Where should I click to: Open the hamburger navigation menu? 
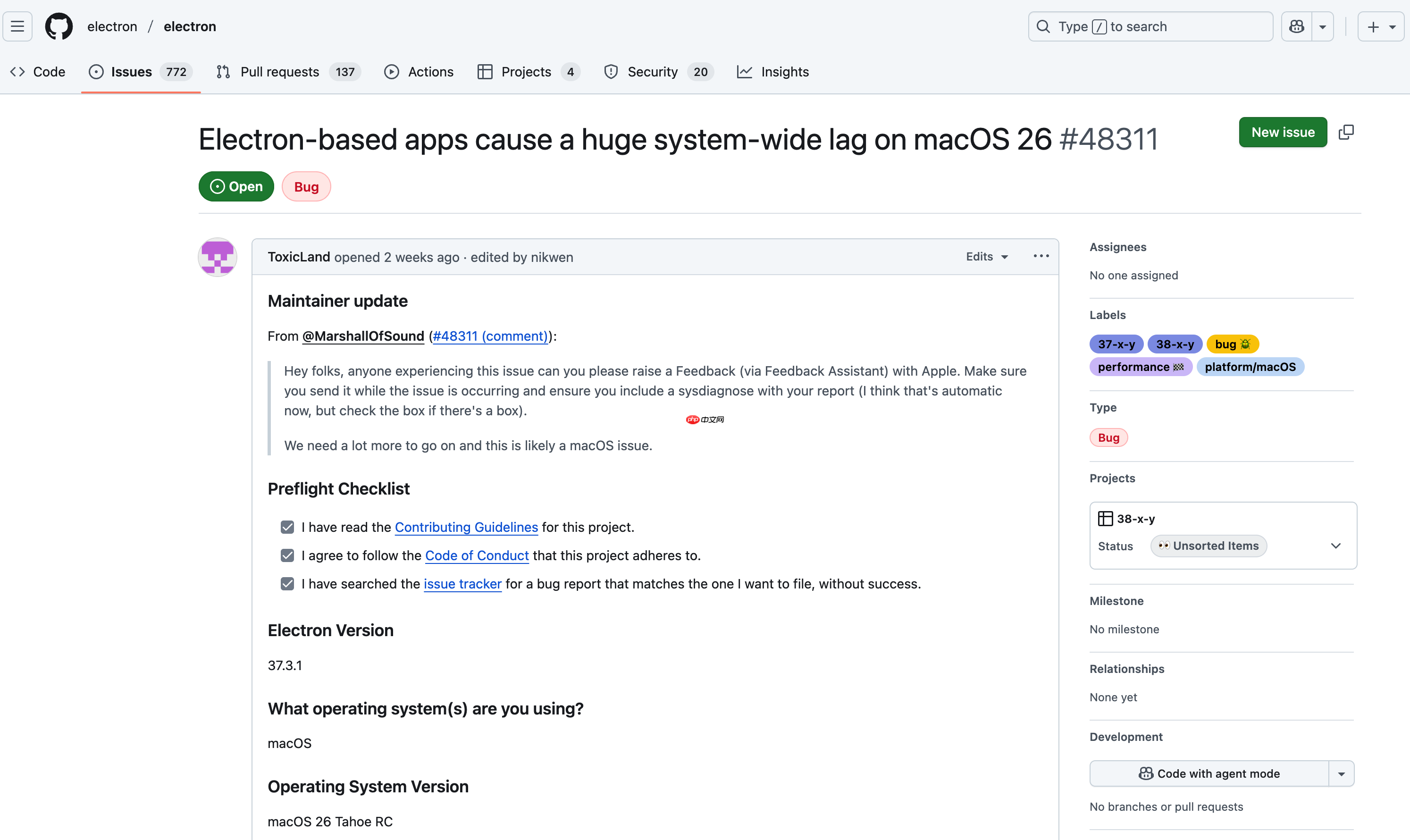click(x=17, y=26)
